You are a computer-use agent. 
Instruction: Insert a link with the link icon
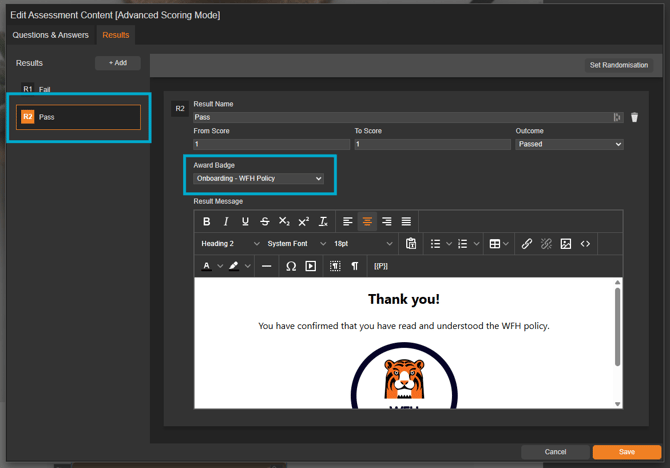[x=527, y=244]
